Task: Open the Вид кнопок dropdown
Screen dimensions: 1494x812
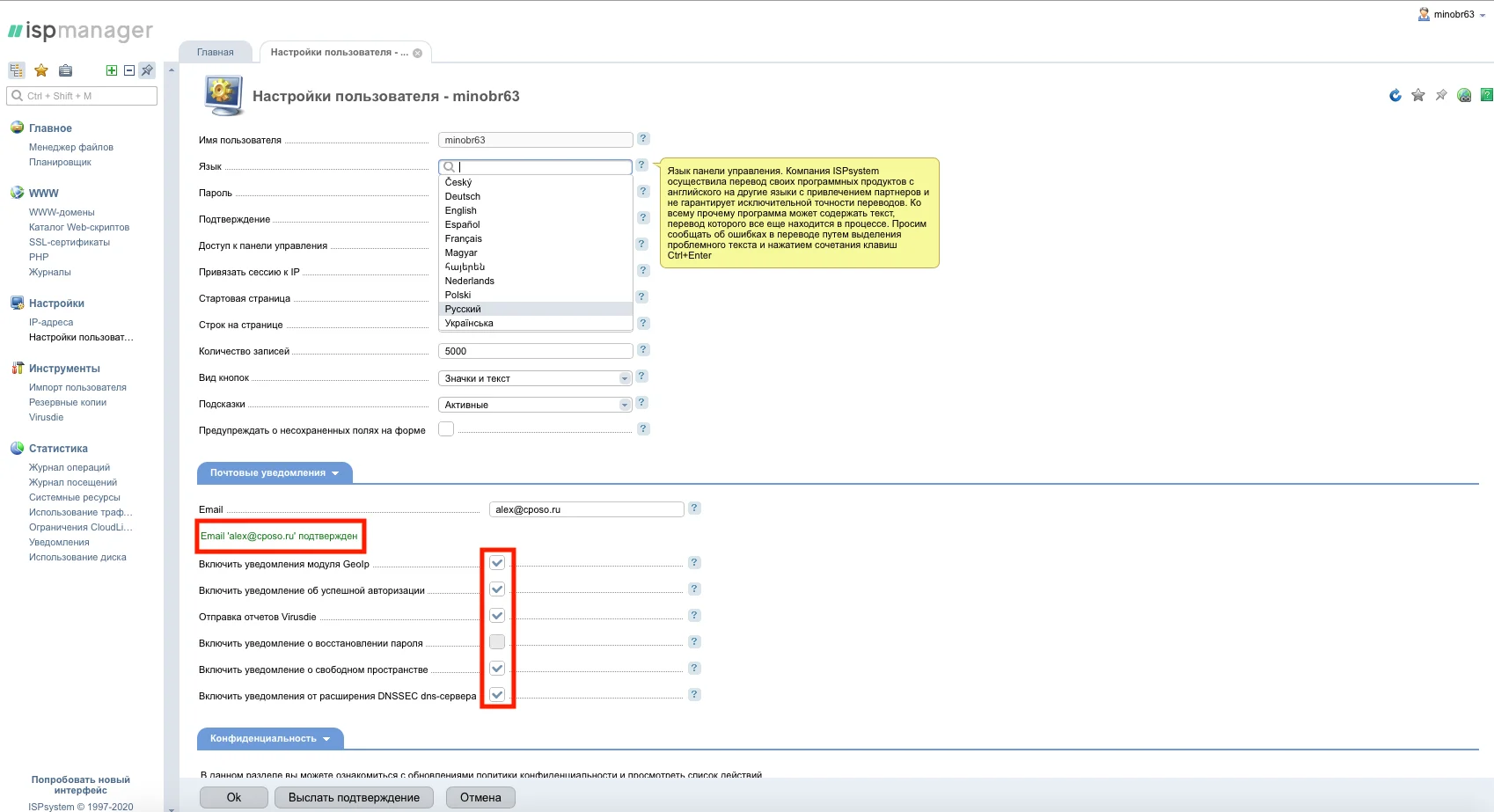Action: pyautogui.click(x=535, y=378)
